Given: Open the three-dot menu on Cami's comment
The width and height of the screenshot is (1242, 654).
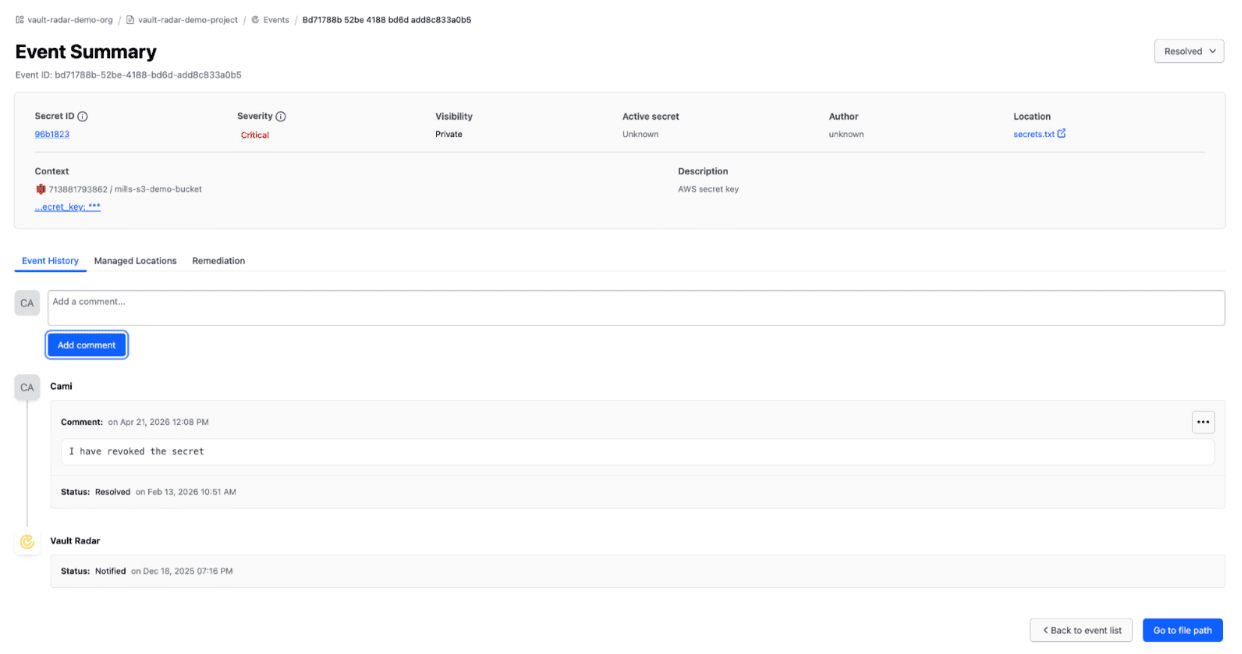Looking at the screenshot, I should 1203,422.
